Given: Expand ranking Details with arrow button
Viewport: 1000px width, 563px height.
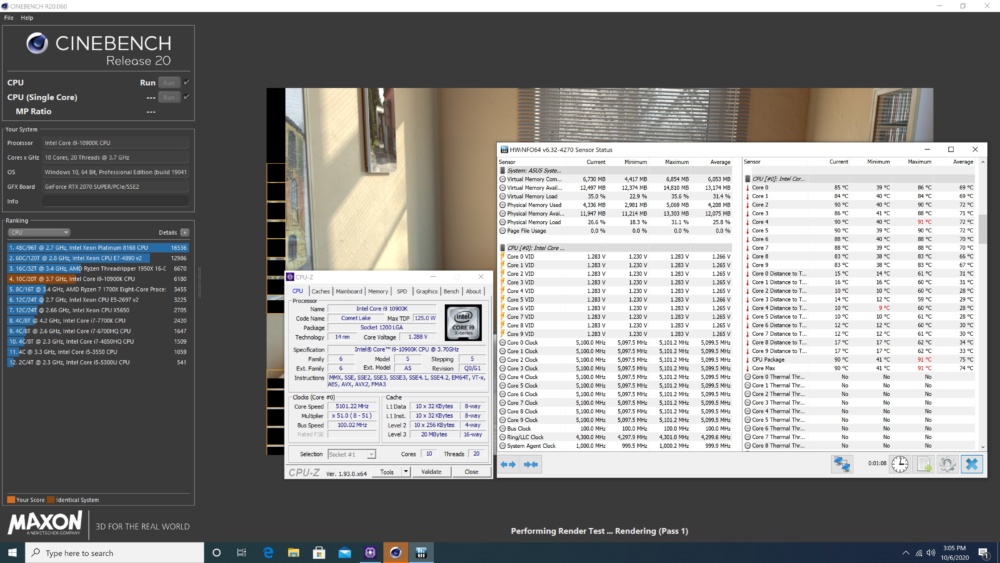Looking at the screenshot, I should pyautogui.click(x=185, y=233).
